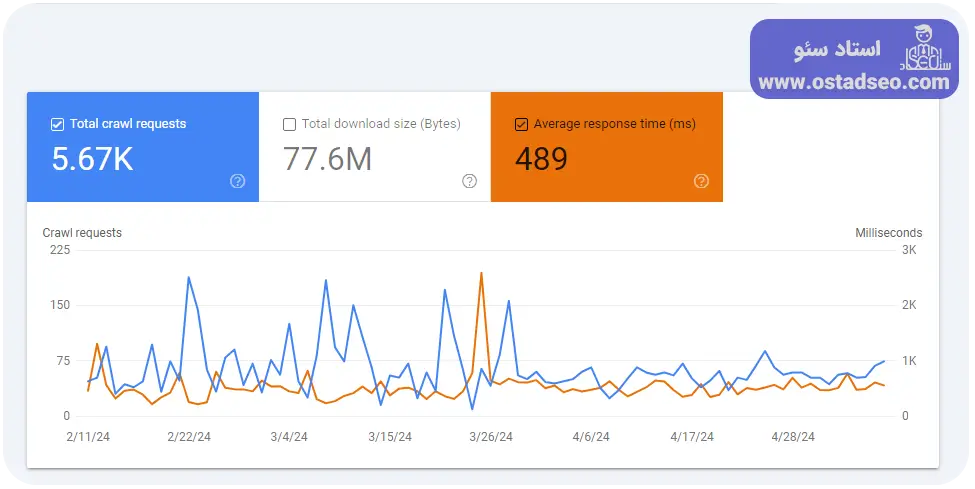The height and width of the screenshot is (489, 975).
Task: Click the Total download size (Bytes) label
Action: (x=381, y=124)
